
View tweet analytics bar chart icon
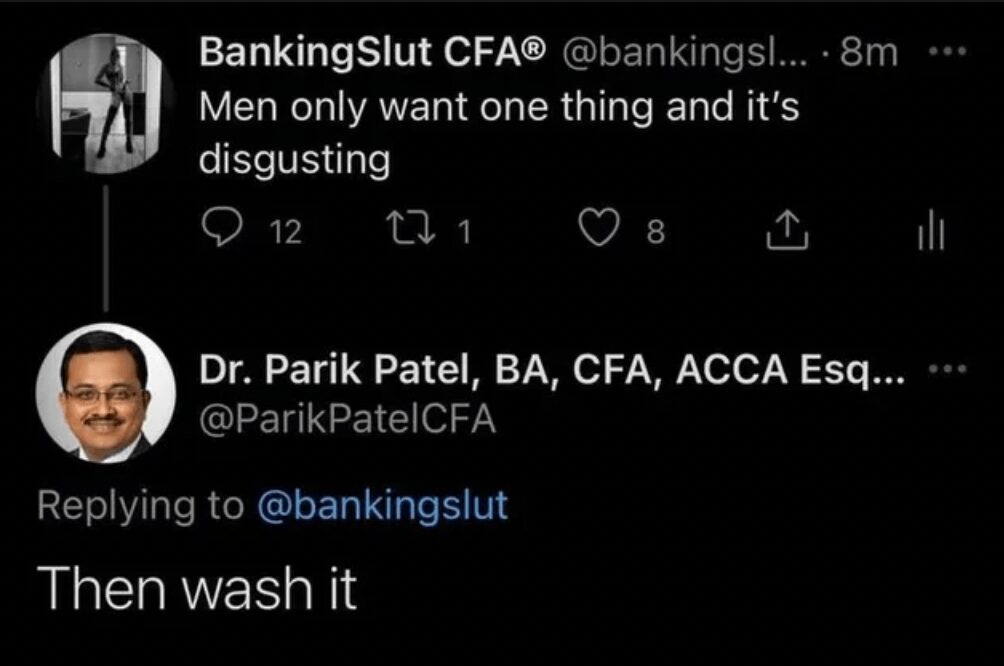click(930, 232)
